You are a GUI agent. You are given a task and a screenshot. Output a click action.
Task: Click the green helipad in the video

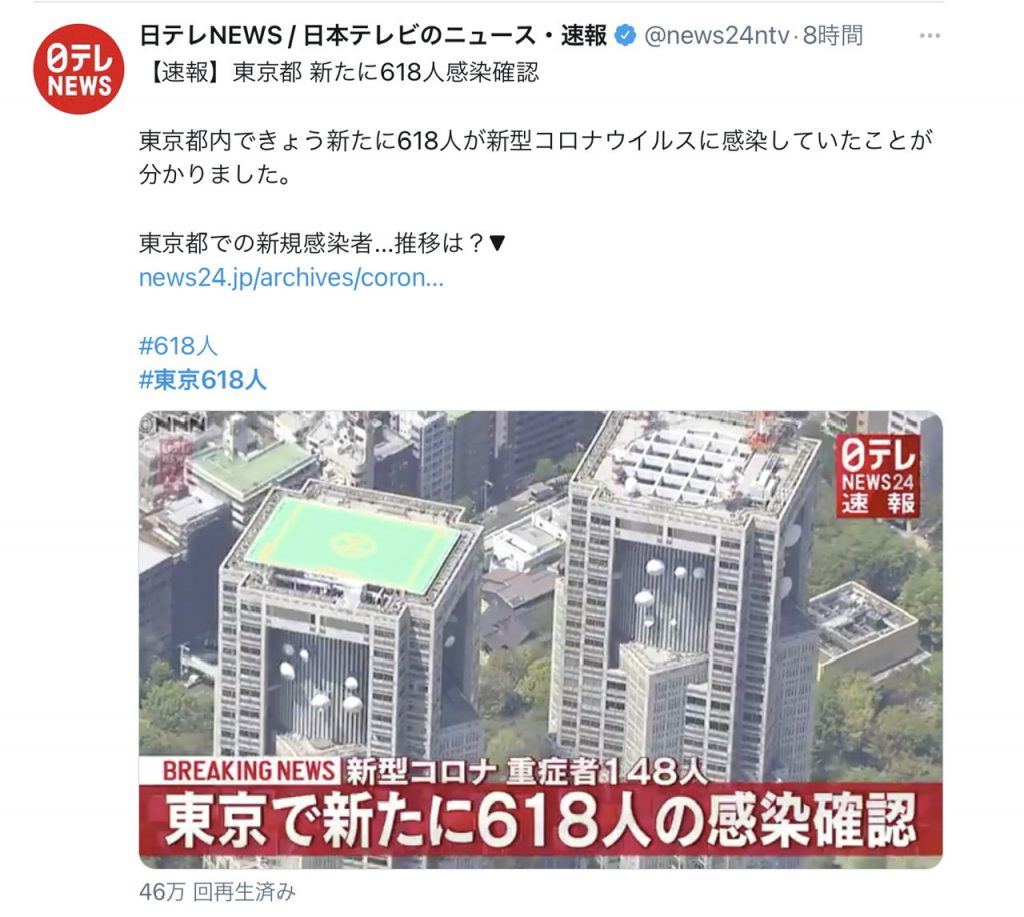click(353, 544)
